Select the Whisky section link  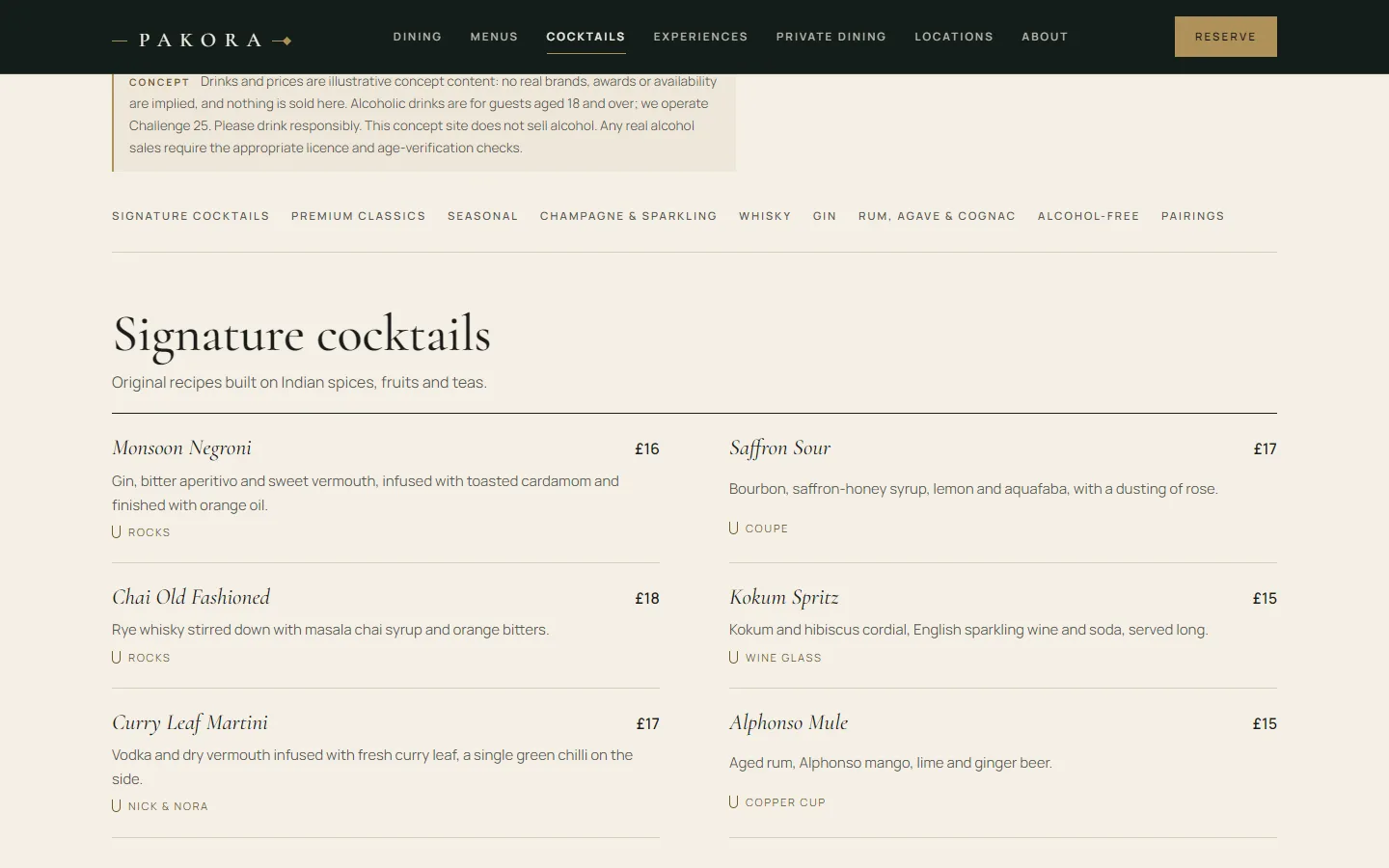coord(765,216)
